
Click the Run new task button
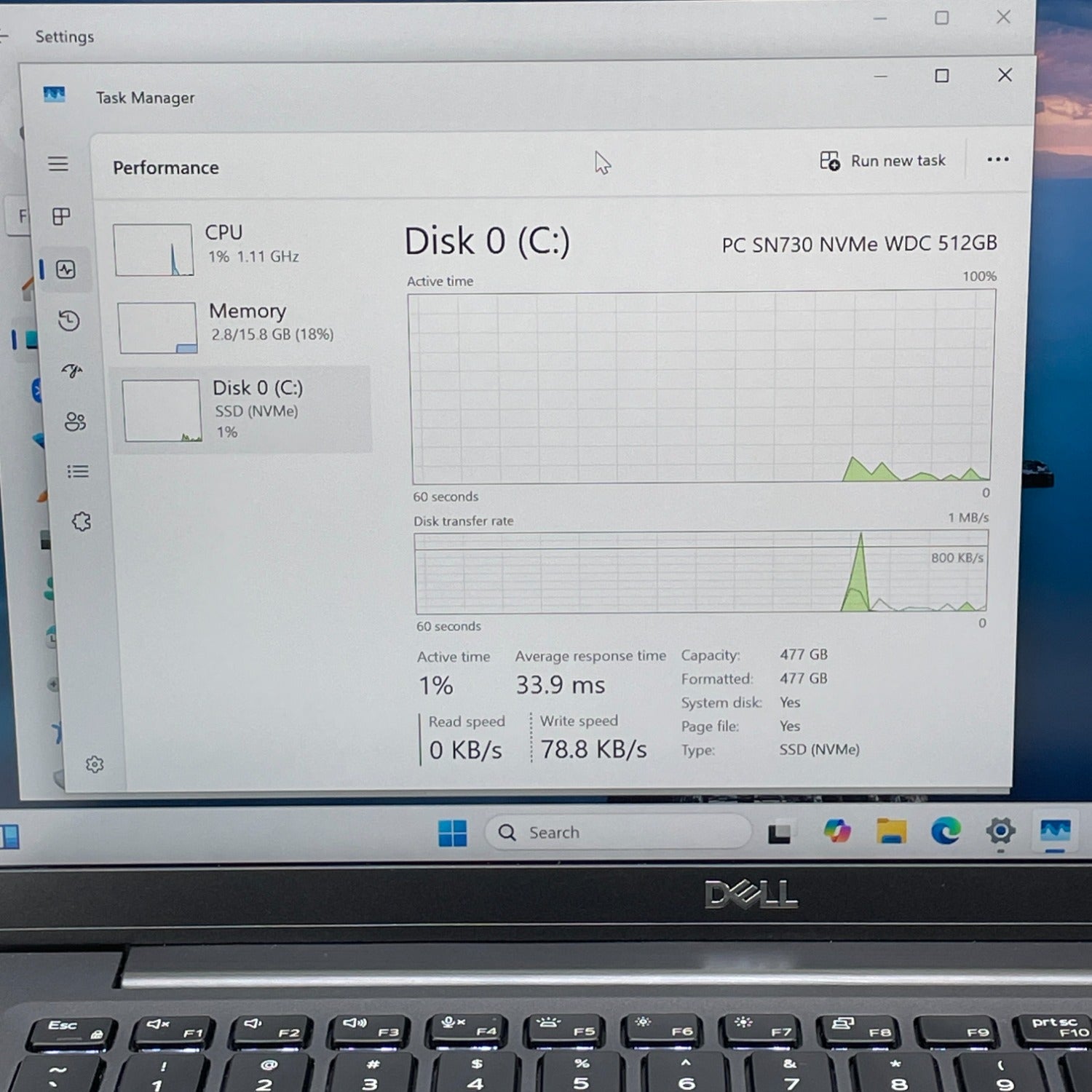[882, 161]
